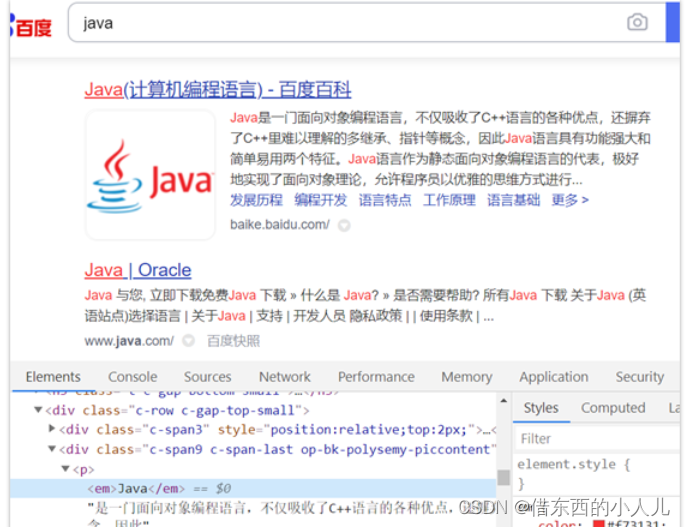685x527 pixels.
Task: Open the 语言特点 sublink
Action: tap(385, 200)
